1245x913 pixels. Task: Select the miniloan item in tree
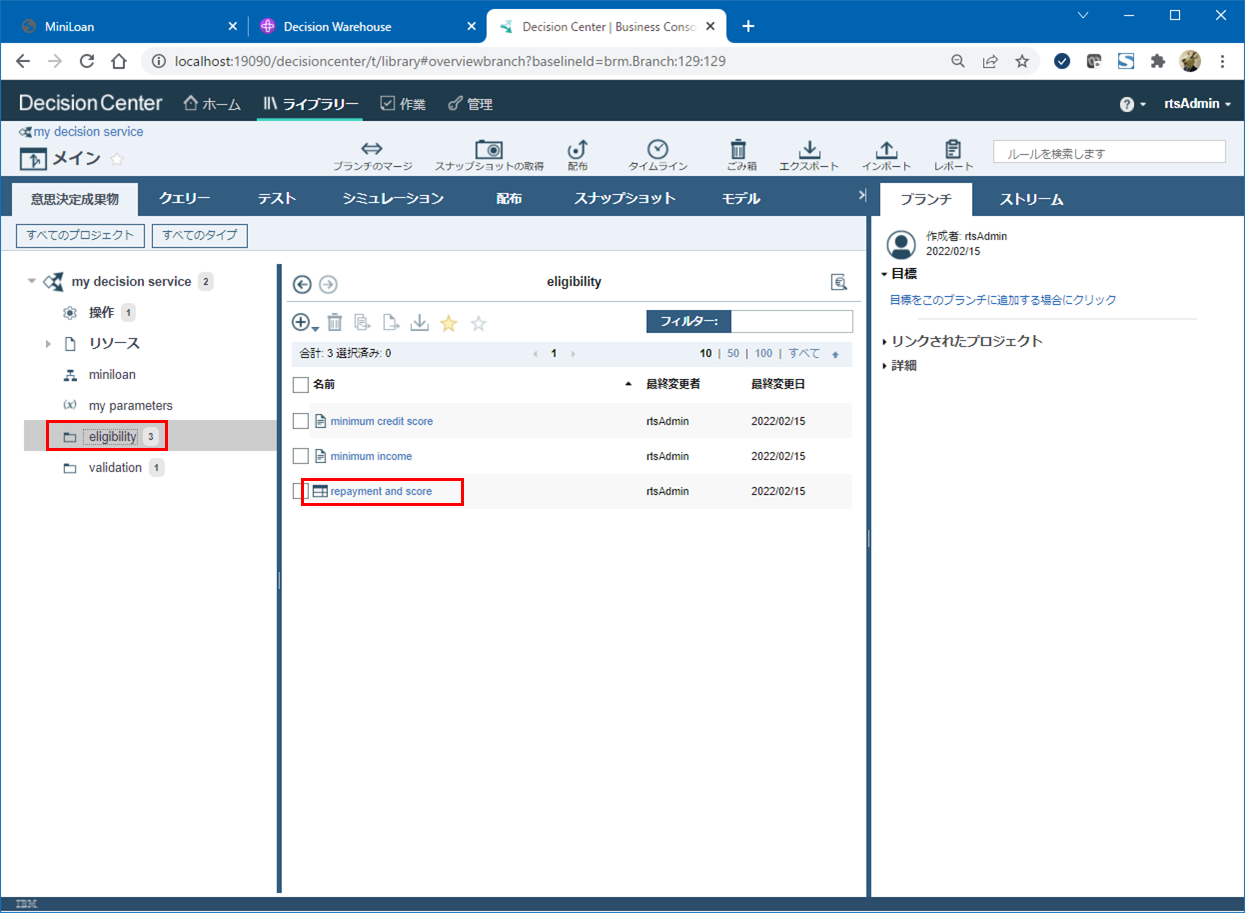tap(112, 375)
